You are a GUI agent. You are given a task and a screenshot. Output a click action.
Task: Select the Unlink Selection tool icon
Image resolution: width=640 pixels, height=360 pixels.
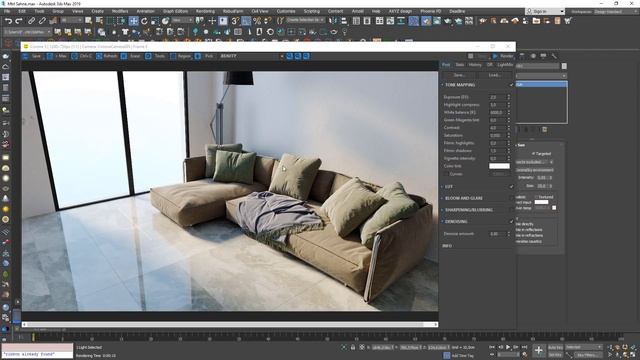pyautogui.click(x=42, y=21)
